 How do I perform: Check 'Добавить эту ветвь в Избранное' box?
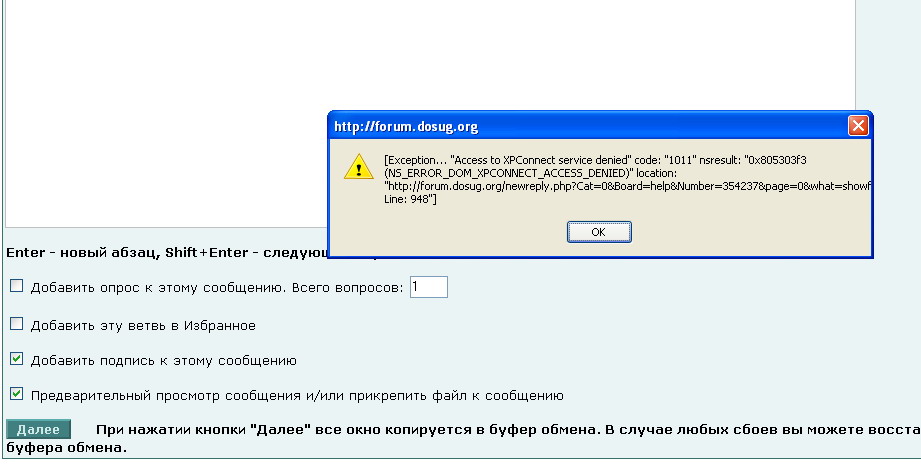[x=16, y=324]
